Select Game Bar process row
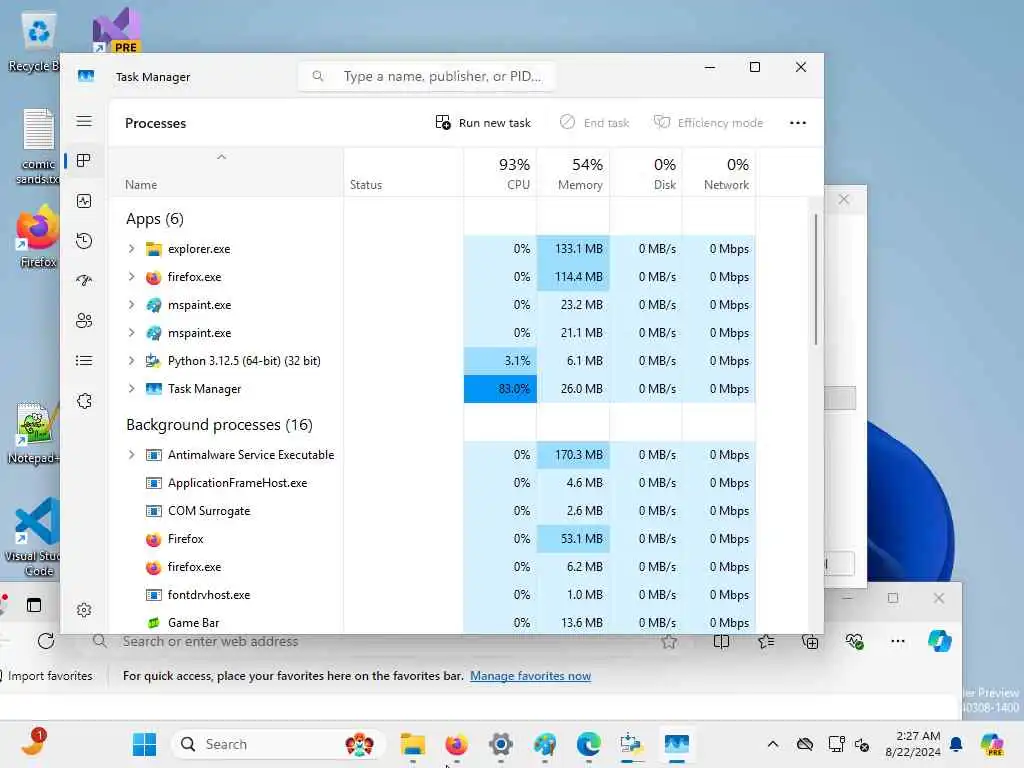This screenshot has width=1024, height=768. pyautogui.click(x=432, y=622)
